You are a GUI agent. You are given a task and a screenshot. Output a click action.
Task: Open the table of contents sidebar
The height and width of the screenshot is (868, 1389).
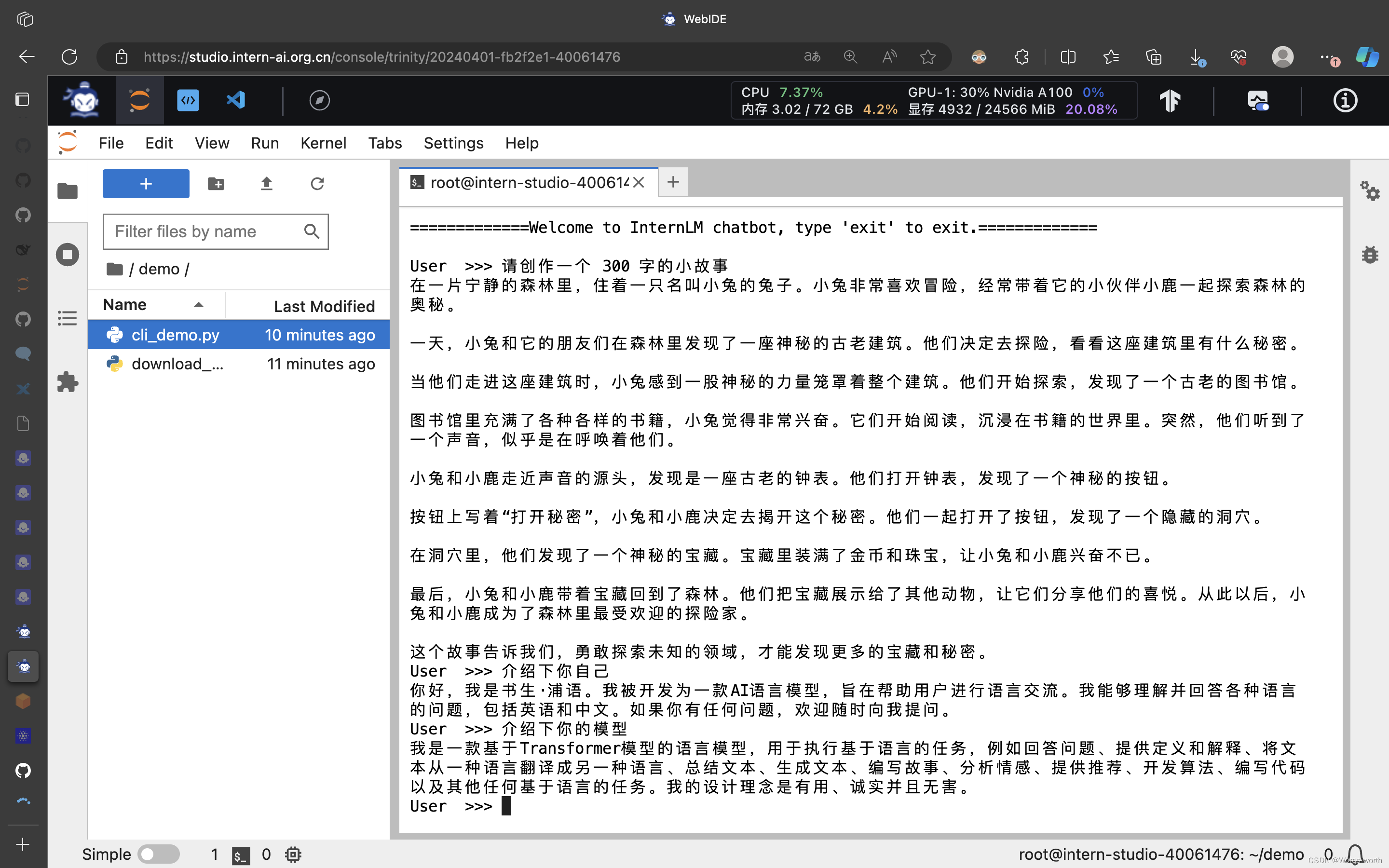click(68, 318)
